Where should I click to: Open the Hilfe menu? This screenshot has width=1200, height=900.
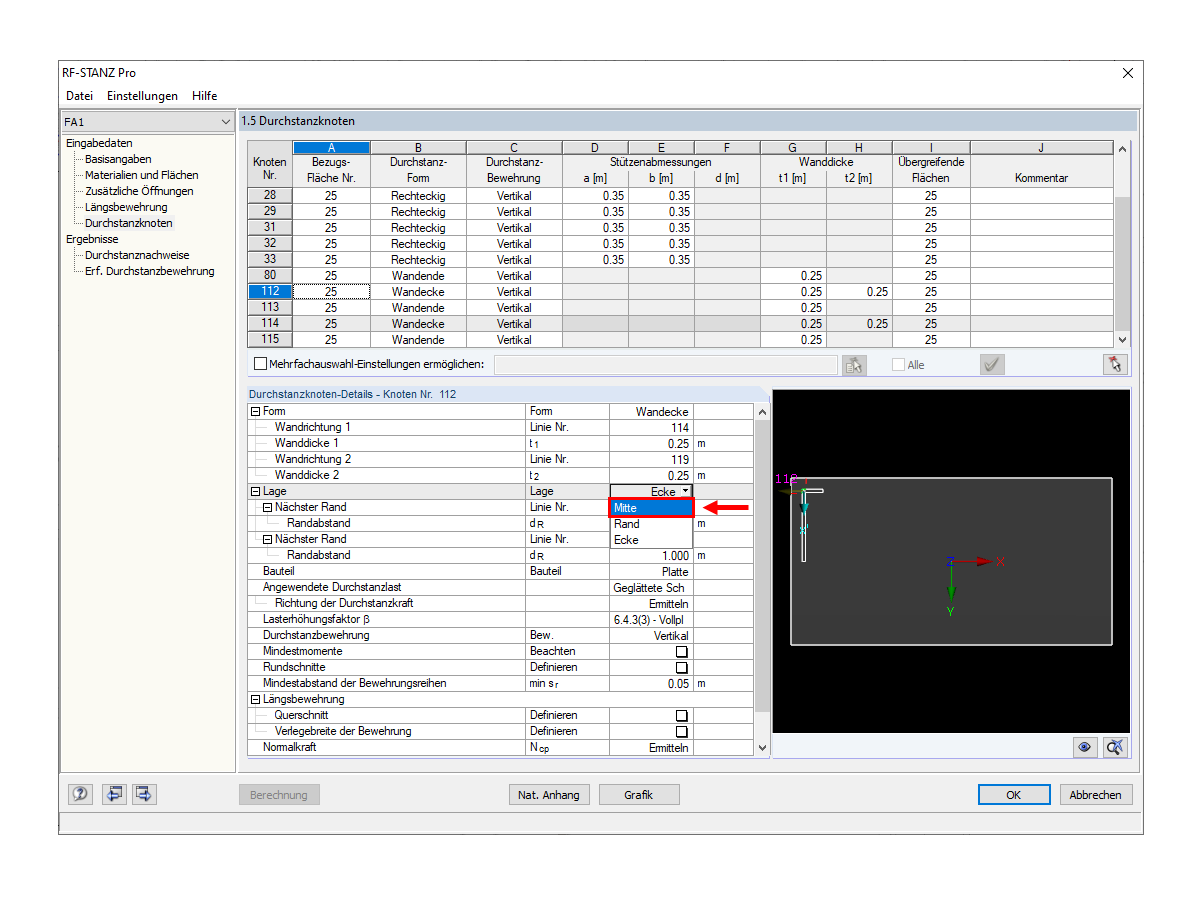point(204,96)
